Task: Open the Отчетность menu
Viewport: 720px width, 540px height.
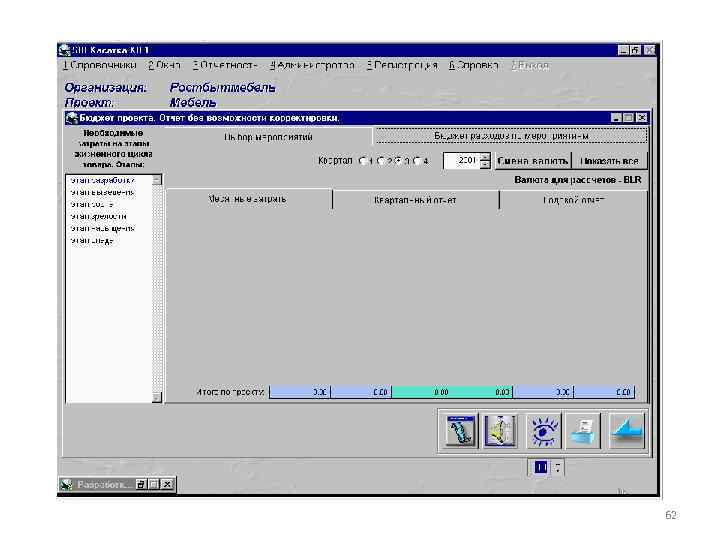Action: click(x=225, y=66)
